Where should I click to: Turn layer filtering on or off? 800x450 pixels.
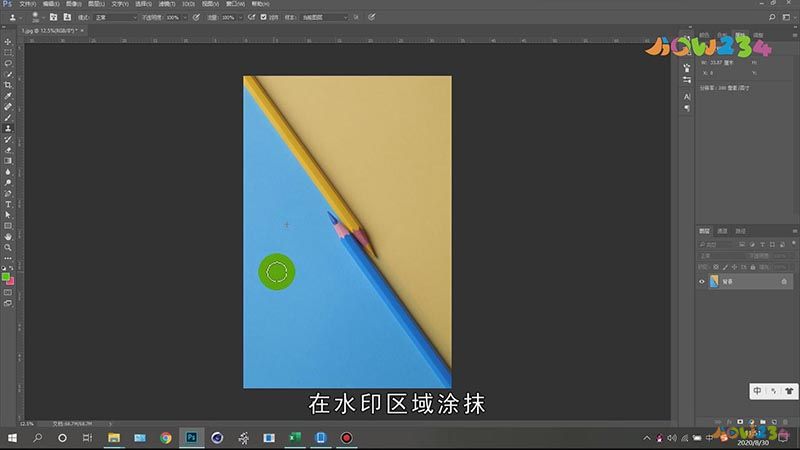coord(793,244)
